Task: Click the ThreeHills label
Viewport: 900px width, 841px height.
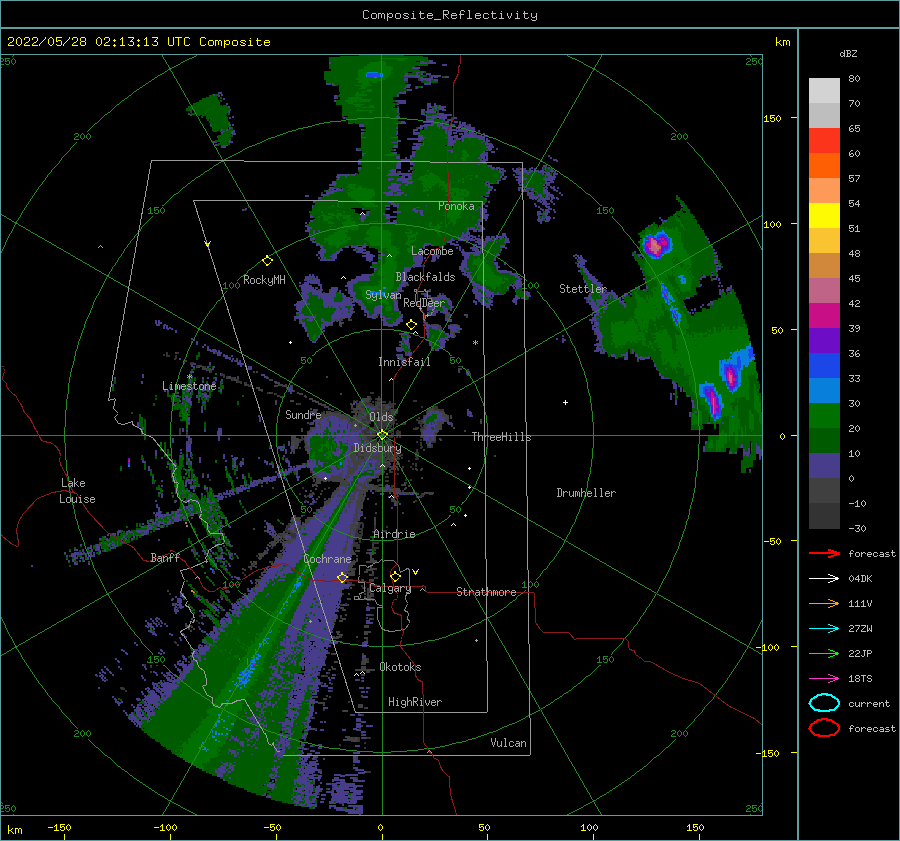Action: (501, 437)
